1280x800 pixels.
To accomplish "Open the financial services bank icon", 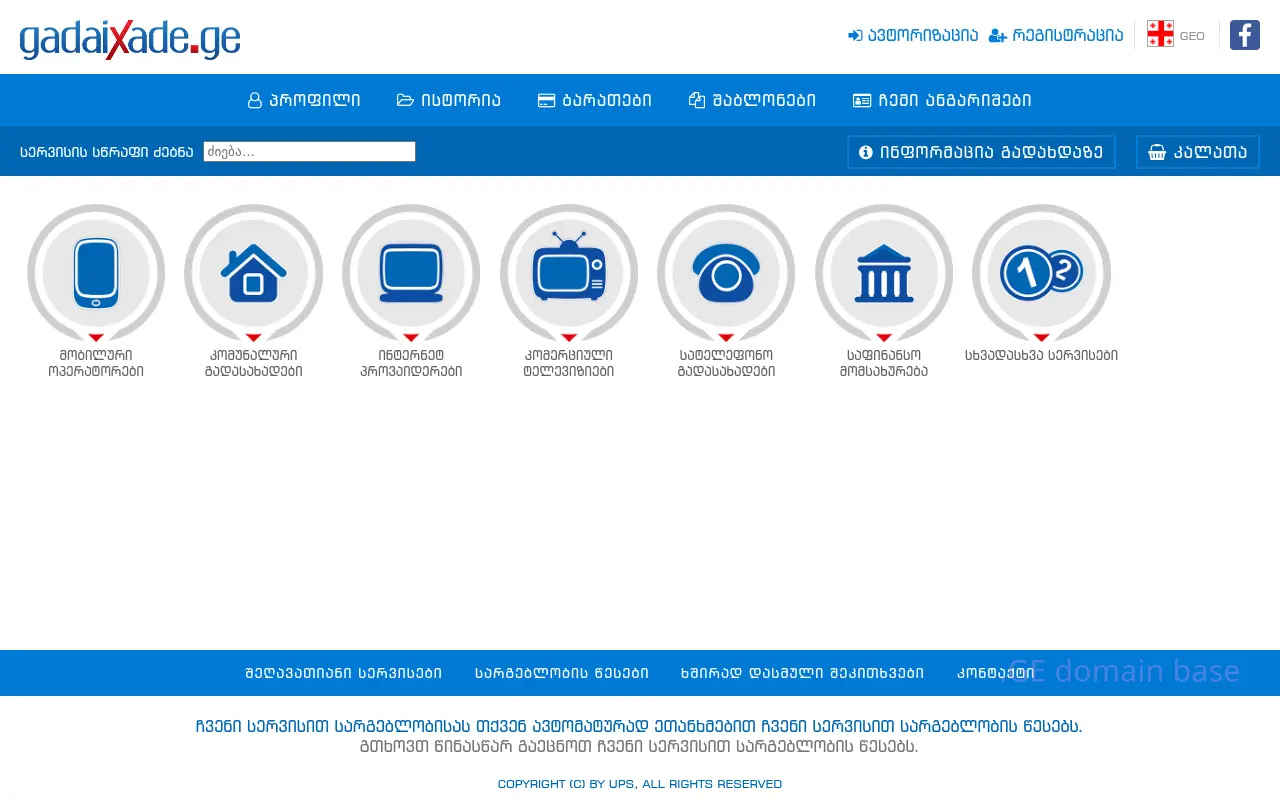I will tap(884, 272).
